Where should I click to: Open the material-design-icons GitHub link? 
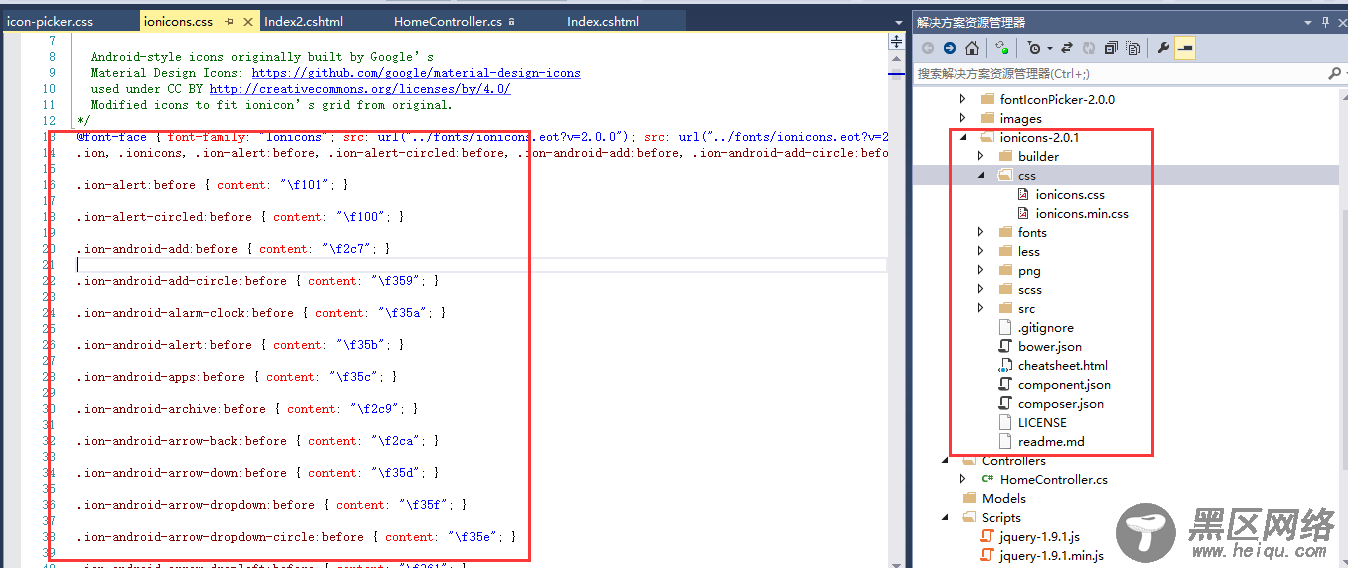coord(416,73)
